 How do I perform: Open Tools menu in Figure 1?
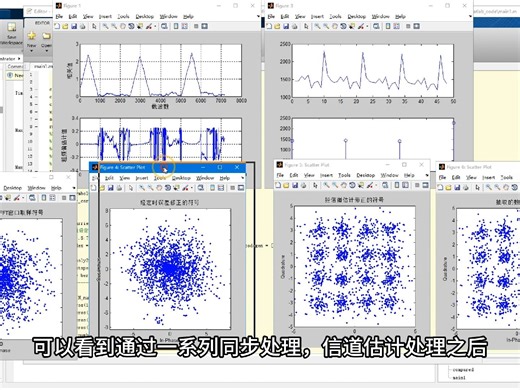pyautogui.click(x=123, y=16)
